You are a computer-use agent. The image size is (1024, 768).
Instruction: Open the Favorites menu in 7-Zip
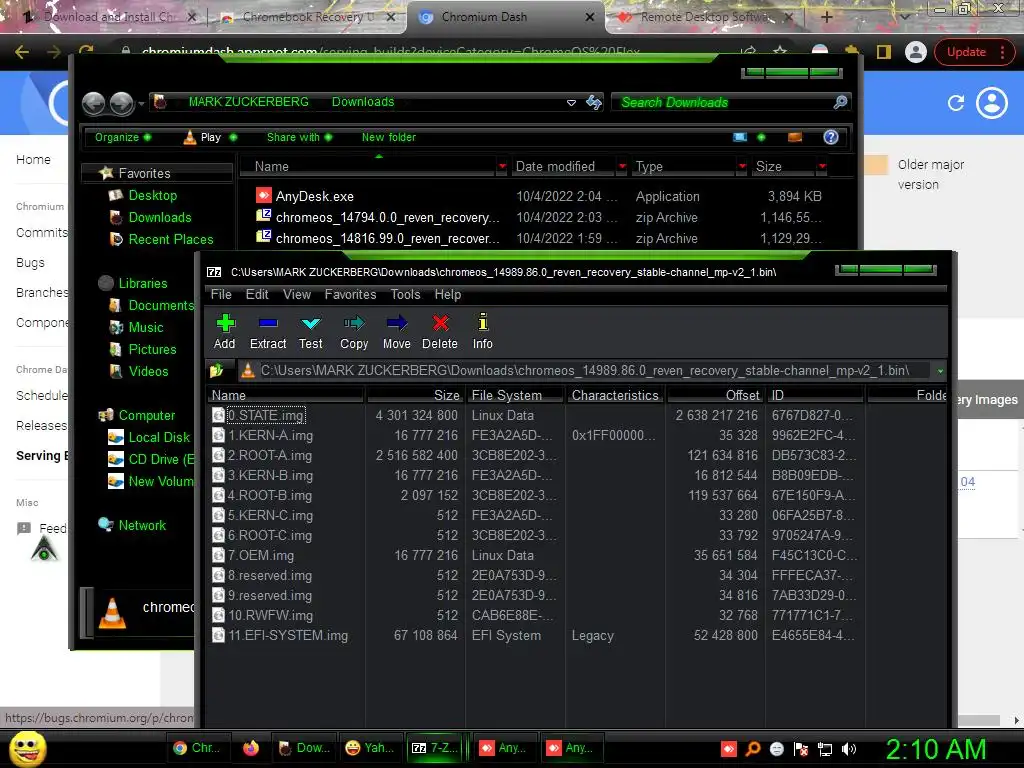click(x=350, y=295)
